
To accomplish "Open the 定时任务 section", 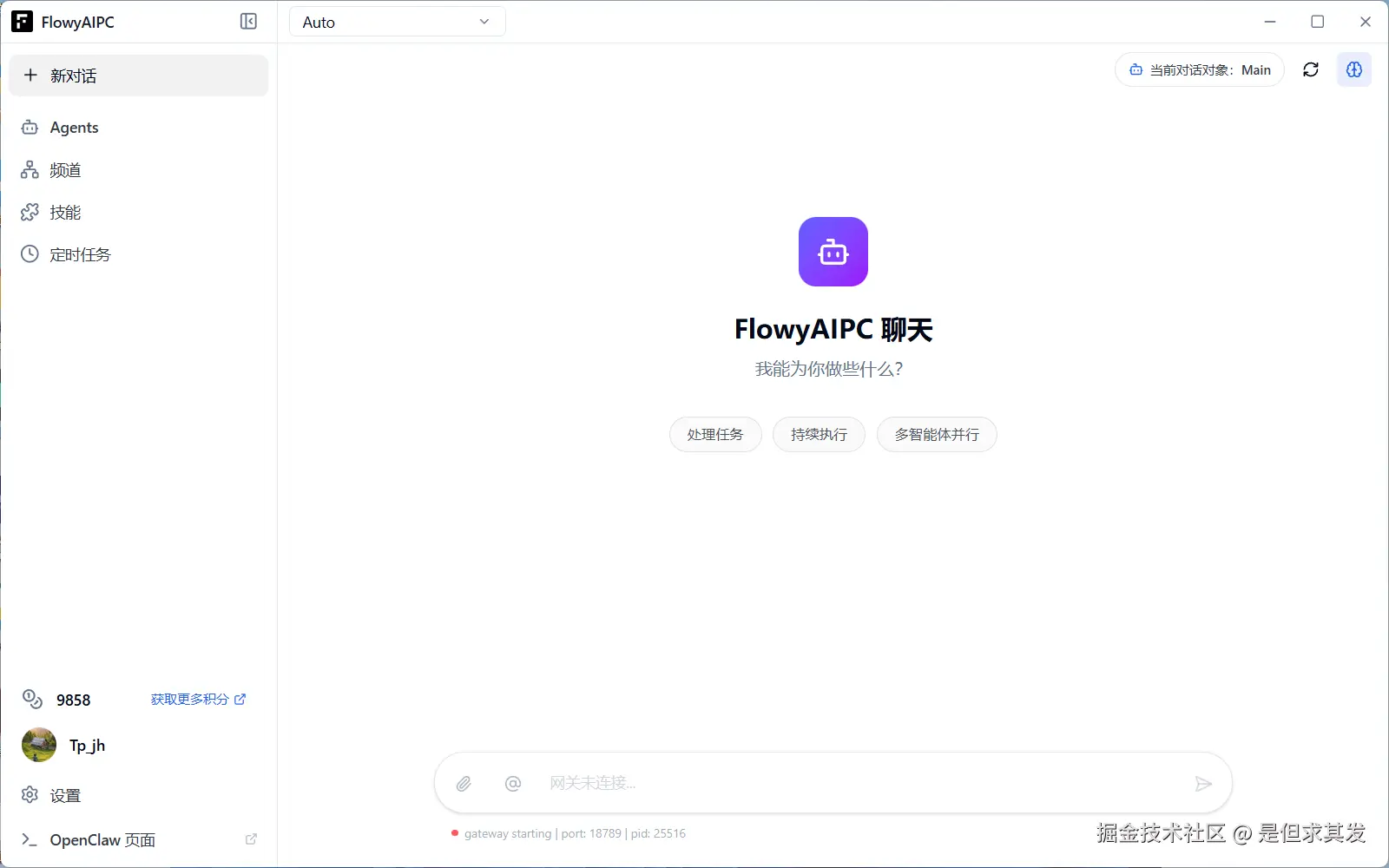I will (x=80, y=253).
